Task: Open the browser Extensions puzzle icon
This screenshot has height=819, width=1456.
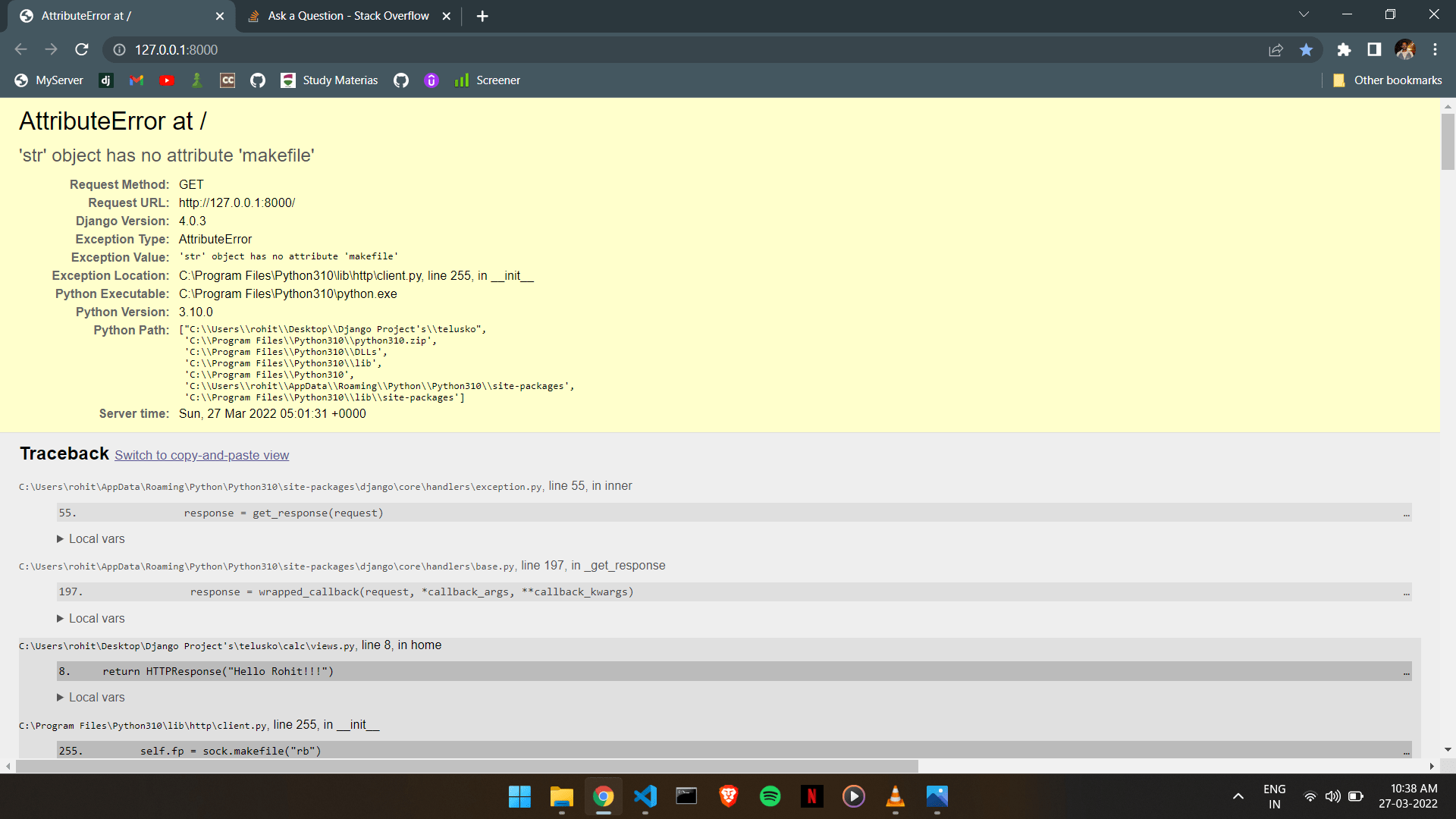Action: [1344, 49]
